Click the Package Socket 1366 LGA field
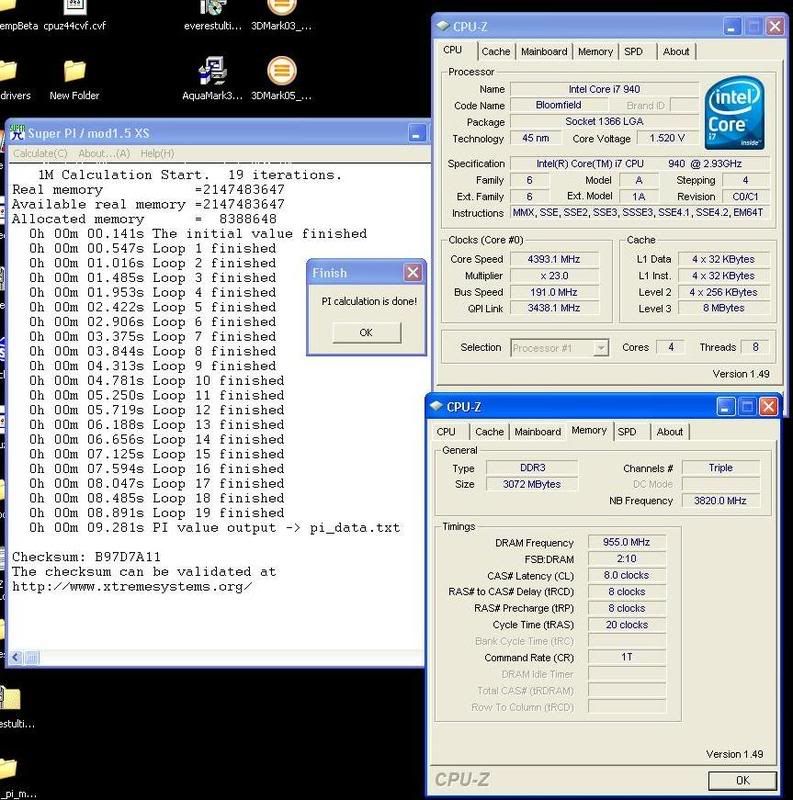Screen dimensions: 793x800 (x=604, y=121)
